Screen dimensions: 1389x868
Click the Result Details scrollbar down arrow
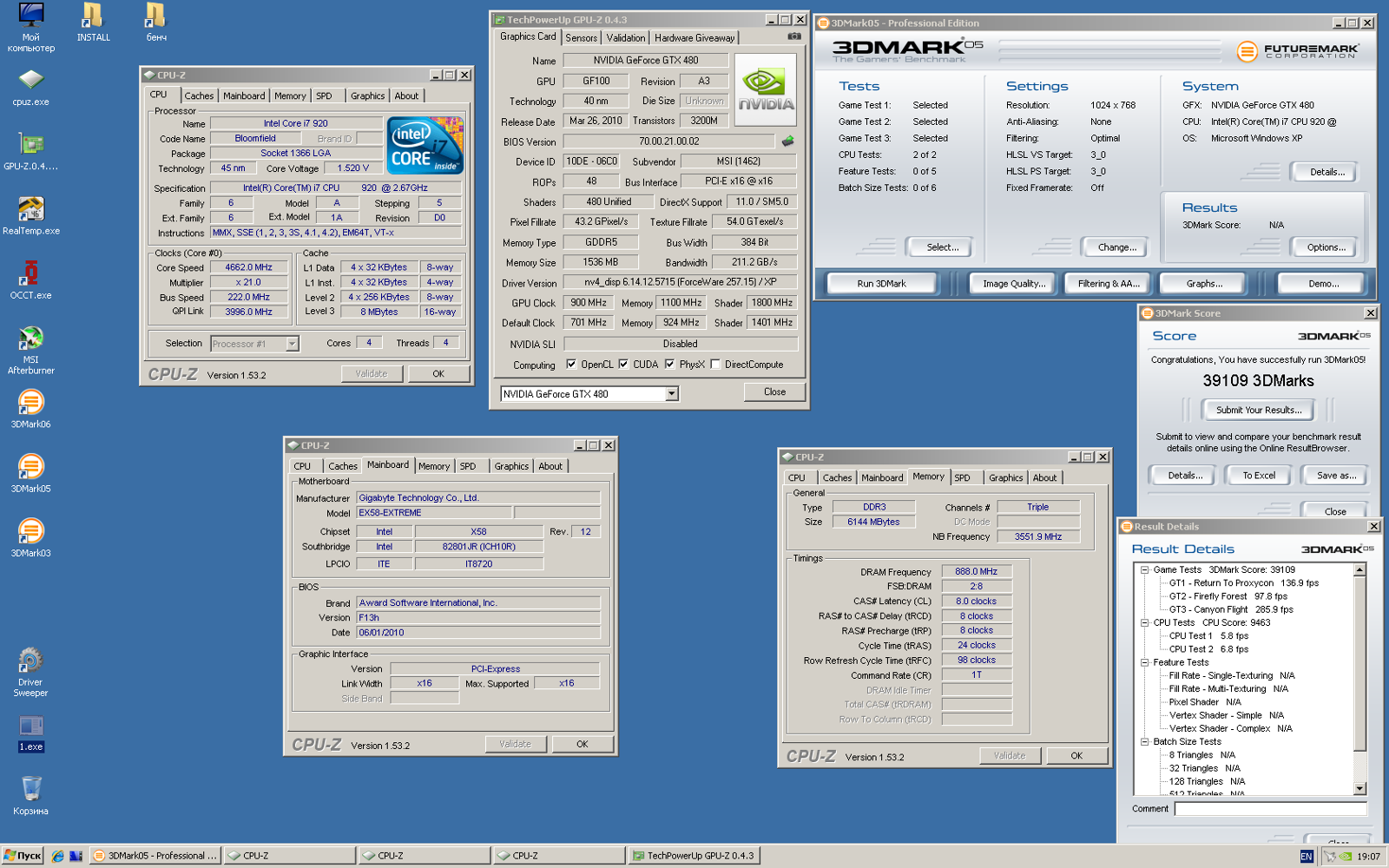pos(1360,789)
